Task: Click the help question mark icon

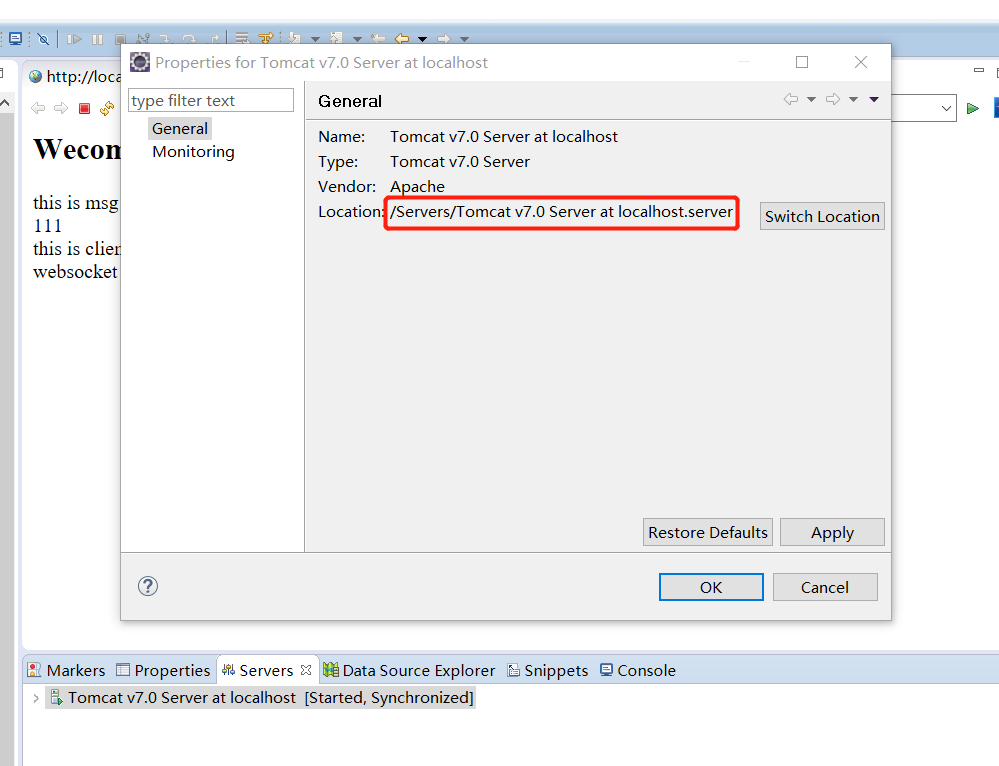Action: click(x=148, y=586)
